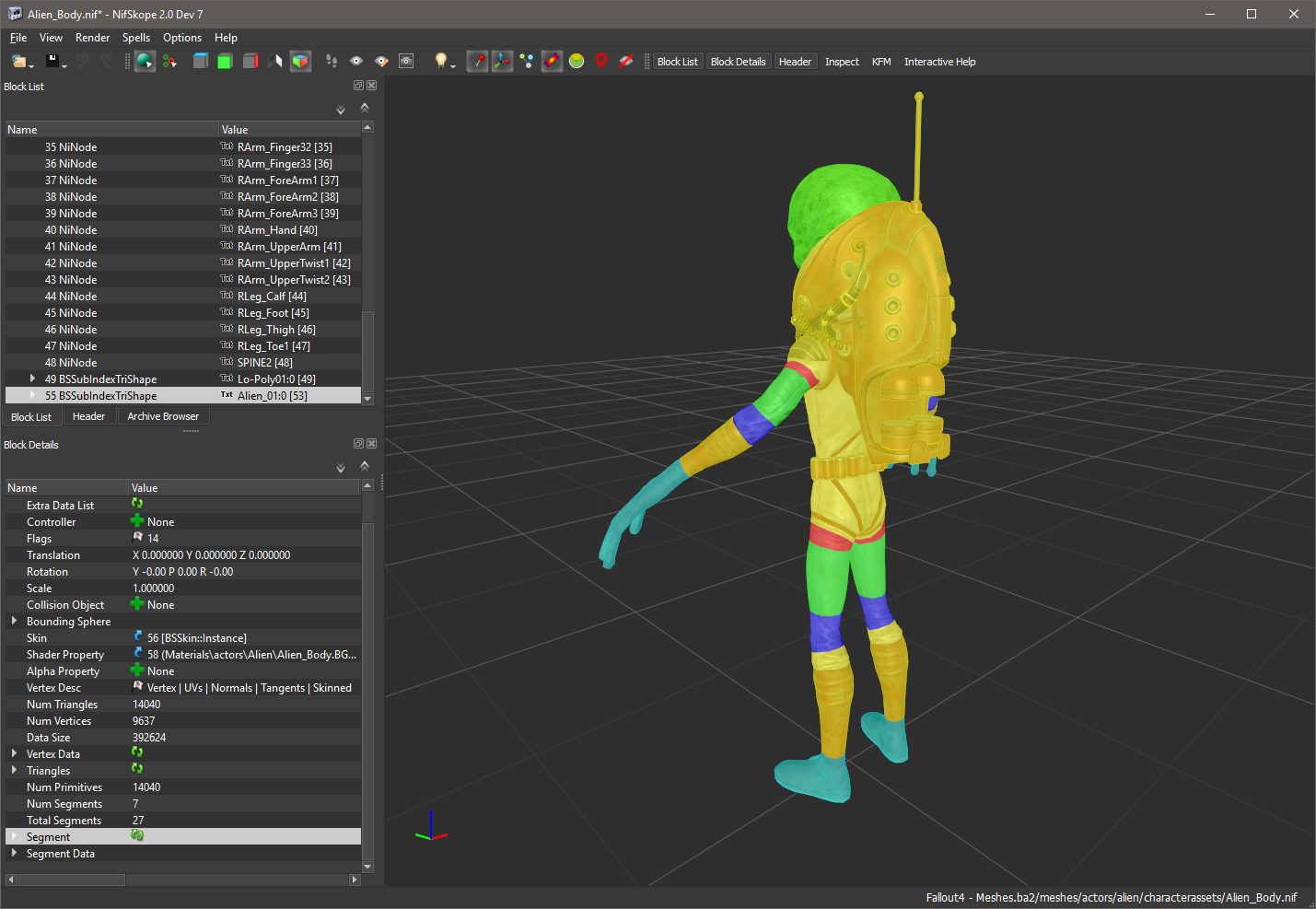
Task: Click the Skin link arrow icon
Action: 138,636
